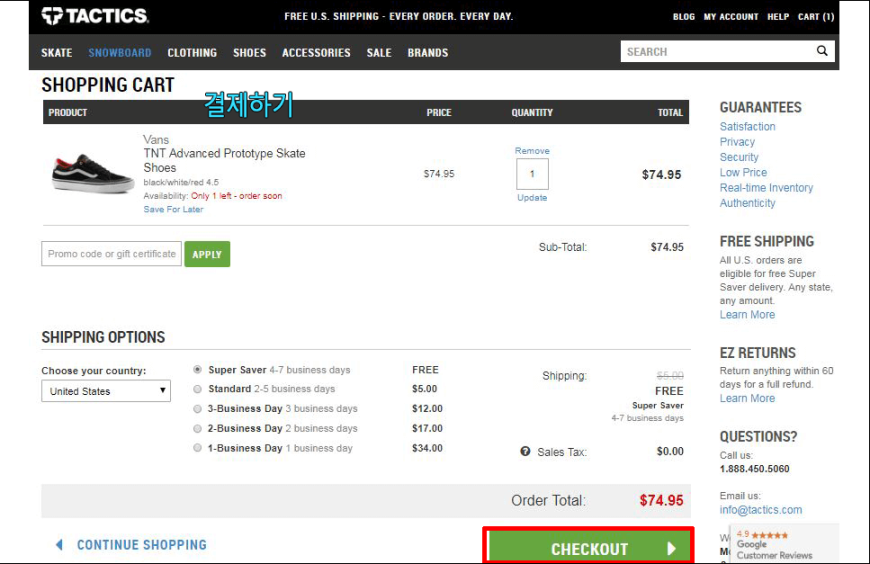Pick 1-Business Day shipping option
The height and width of the screenshot is (564, 870).
198,448
